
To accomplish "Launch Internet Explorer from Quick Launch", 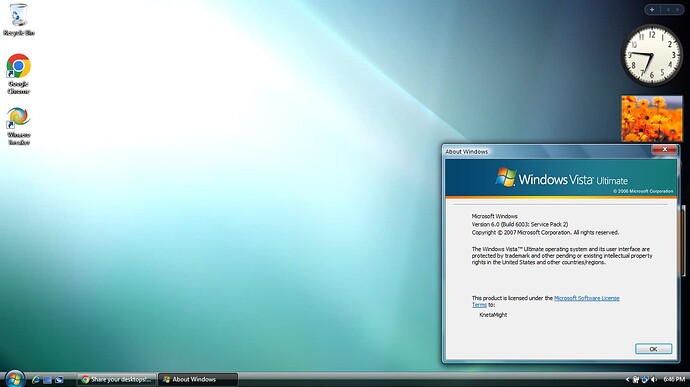I will click(x=36, y=380).
